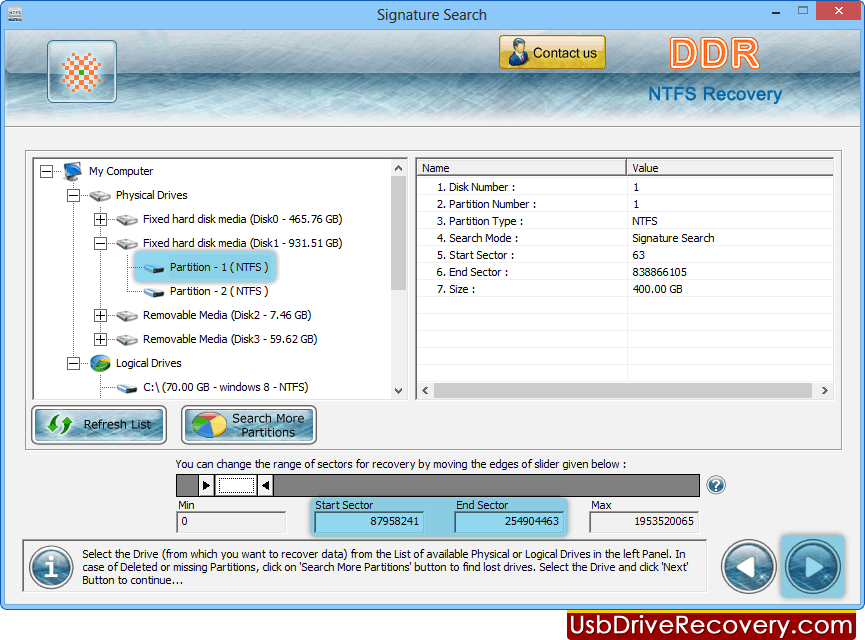This screenshot has height=640, width=865.
Task: Maximize the Signature Search window
Action: [803, 11]
